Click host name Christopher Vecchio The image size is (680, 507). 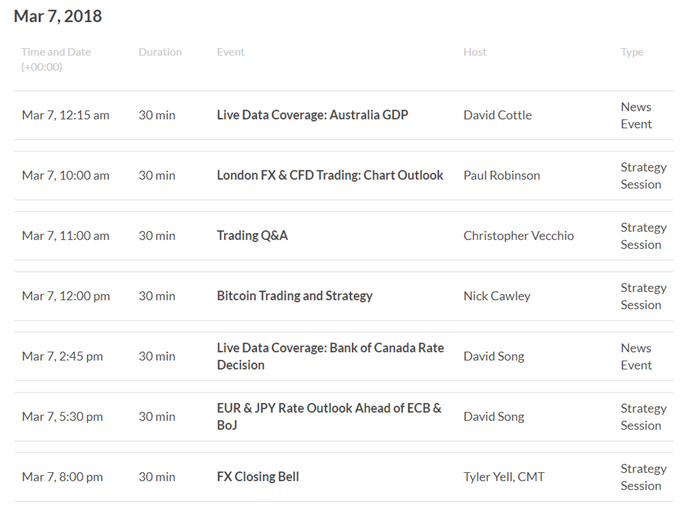[x=519, y=236]
